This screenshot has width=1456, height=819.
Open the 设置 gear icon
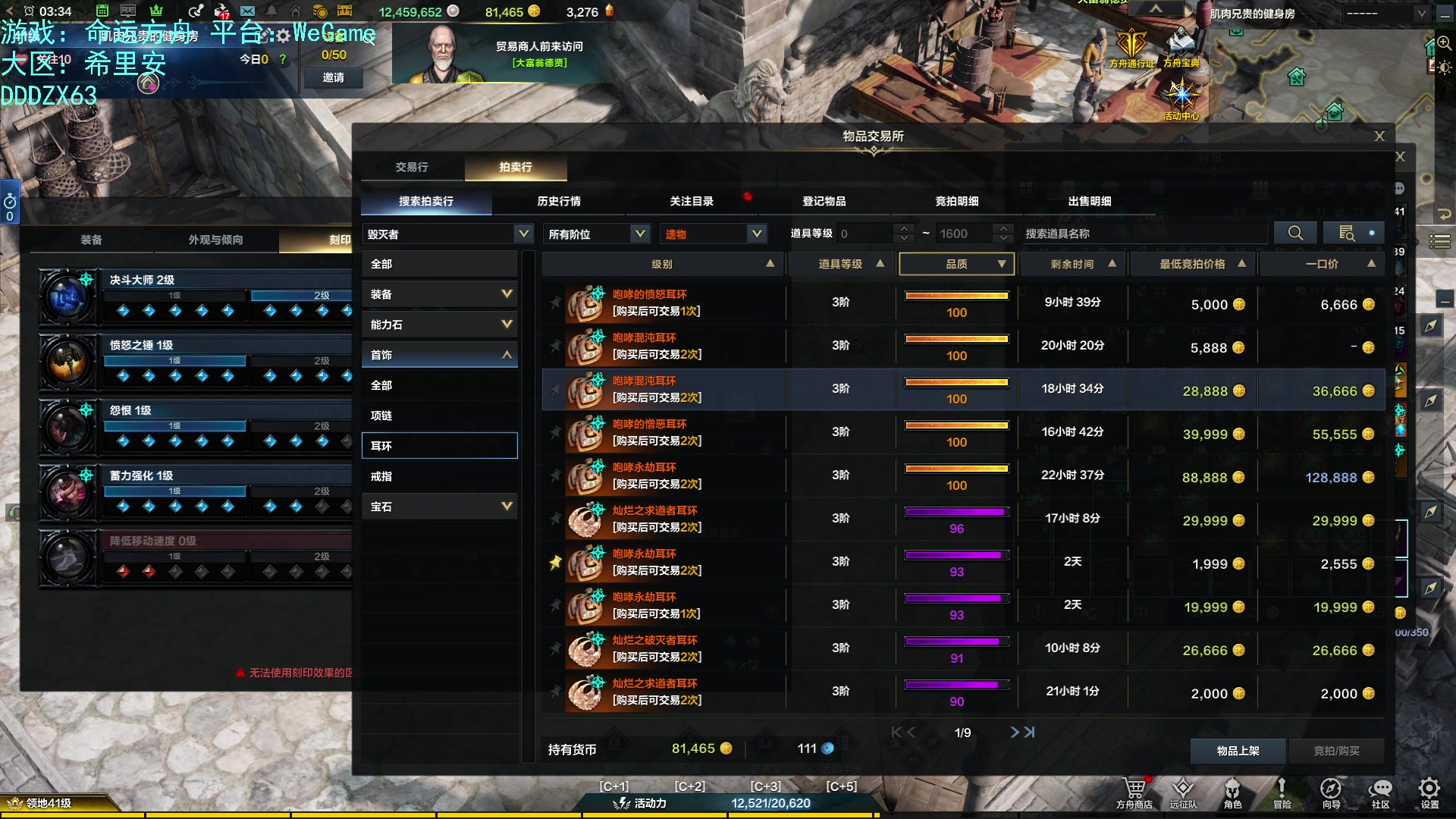click(1429, 788)
